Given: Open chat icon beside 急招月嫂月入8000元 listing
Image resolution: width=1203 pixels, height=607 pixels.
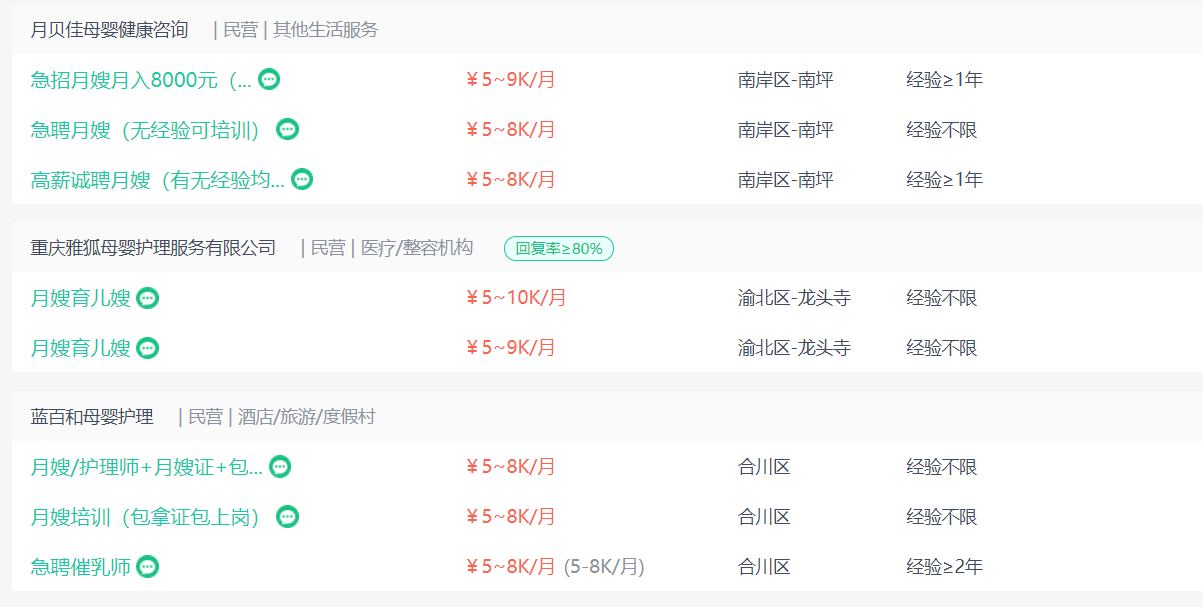Looking at the screenshot, I should click(x=269, y=80).
